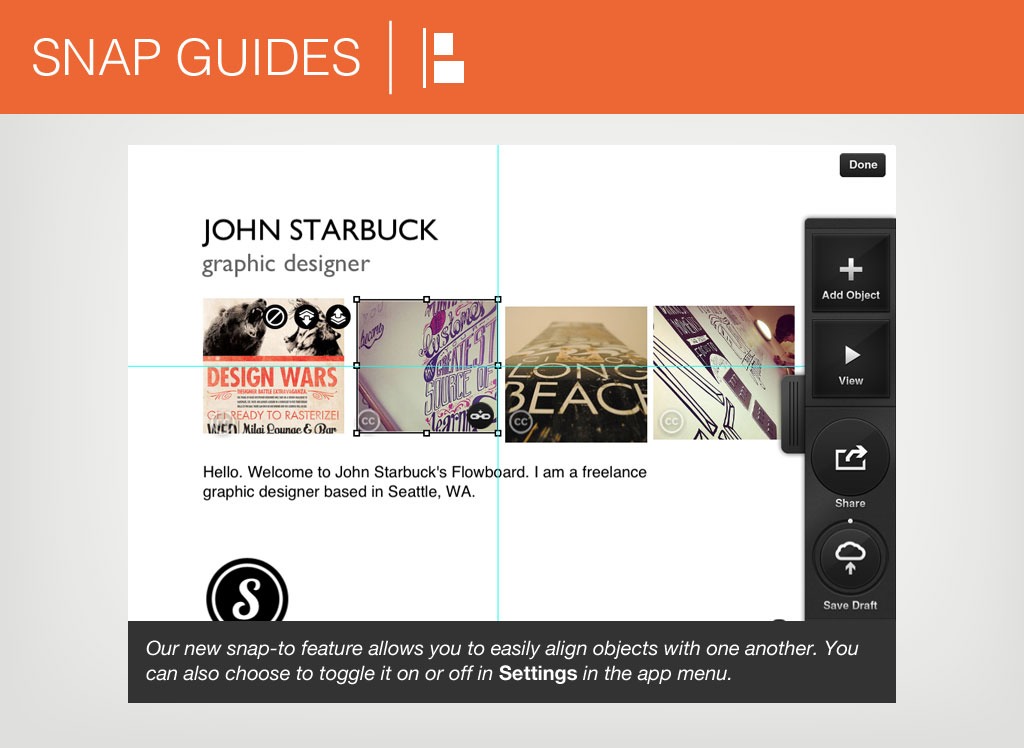
Task: Click the Hello welcome paragraph text
Action: coord(424,481)
